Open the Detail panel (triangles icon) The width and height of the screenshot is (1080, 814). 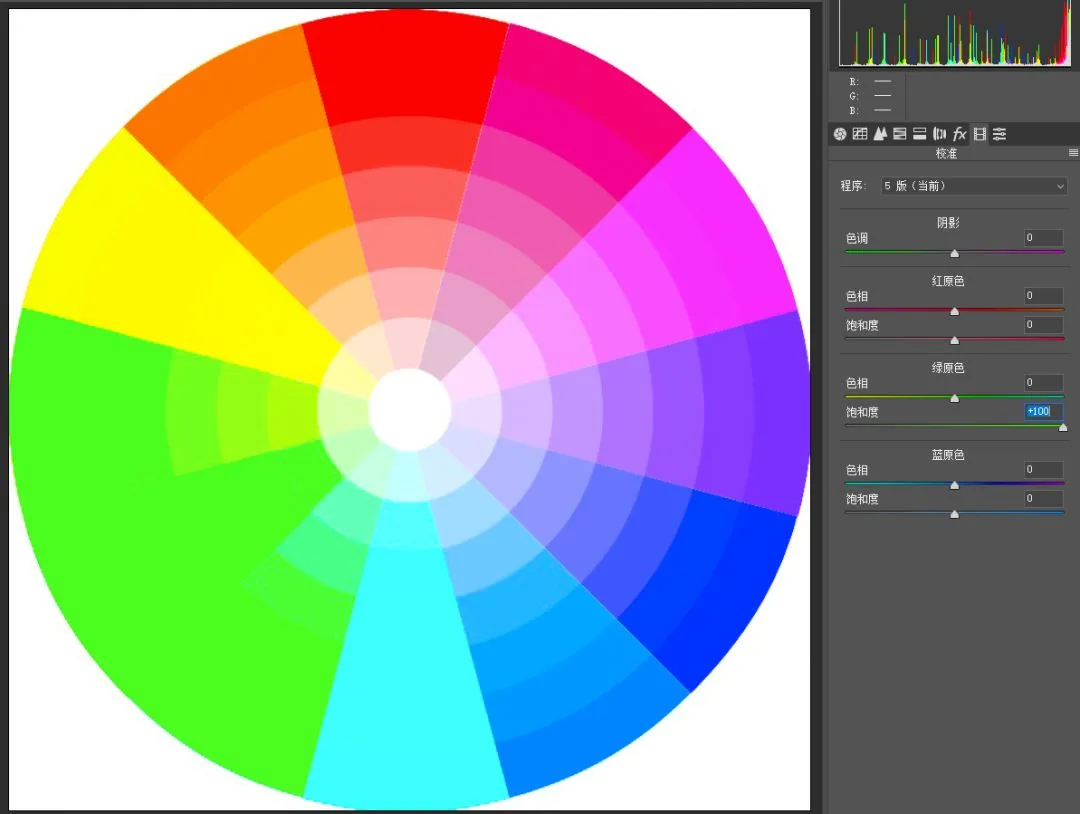click(880, 134)
